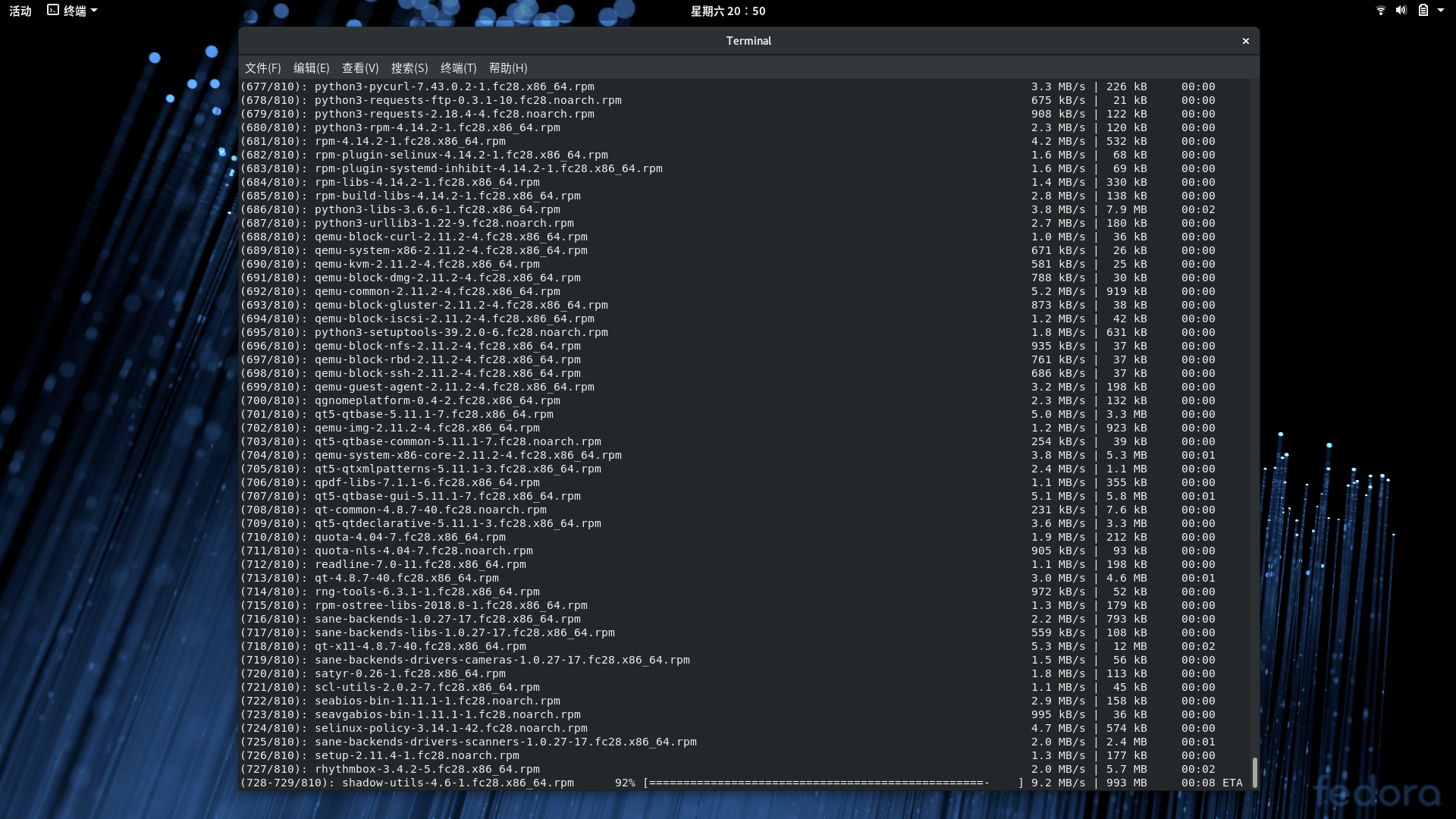Open the 查看(V) menu

tap(360, 68)
